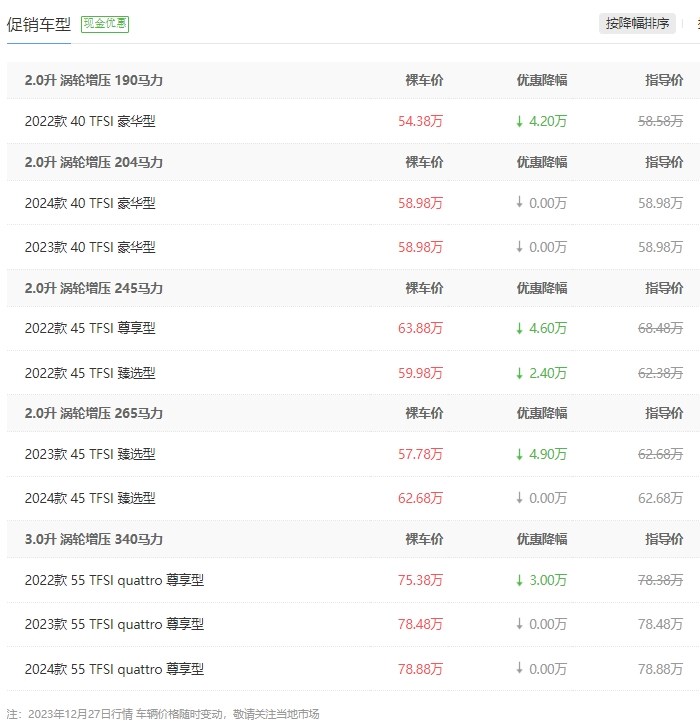This screenshot has width=700, height=724.
Task: Click the 78.88万 red bare car price
Action: click(x=420, y=669)
